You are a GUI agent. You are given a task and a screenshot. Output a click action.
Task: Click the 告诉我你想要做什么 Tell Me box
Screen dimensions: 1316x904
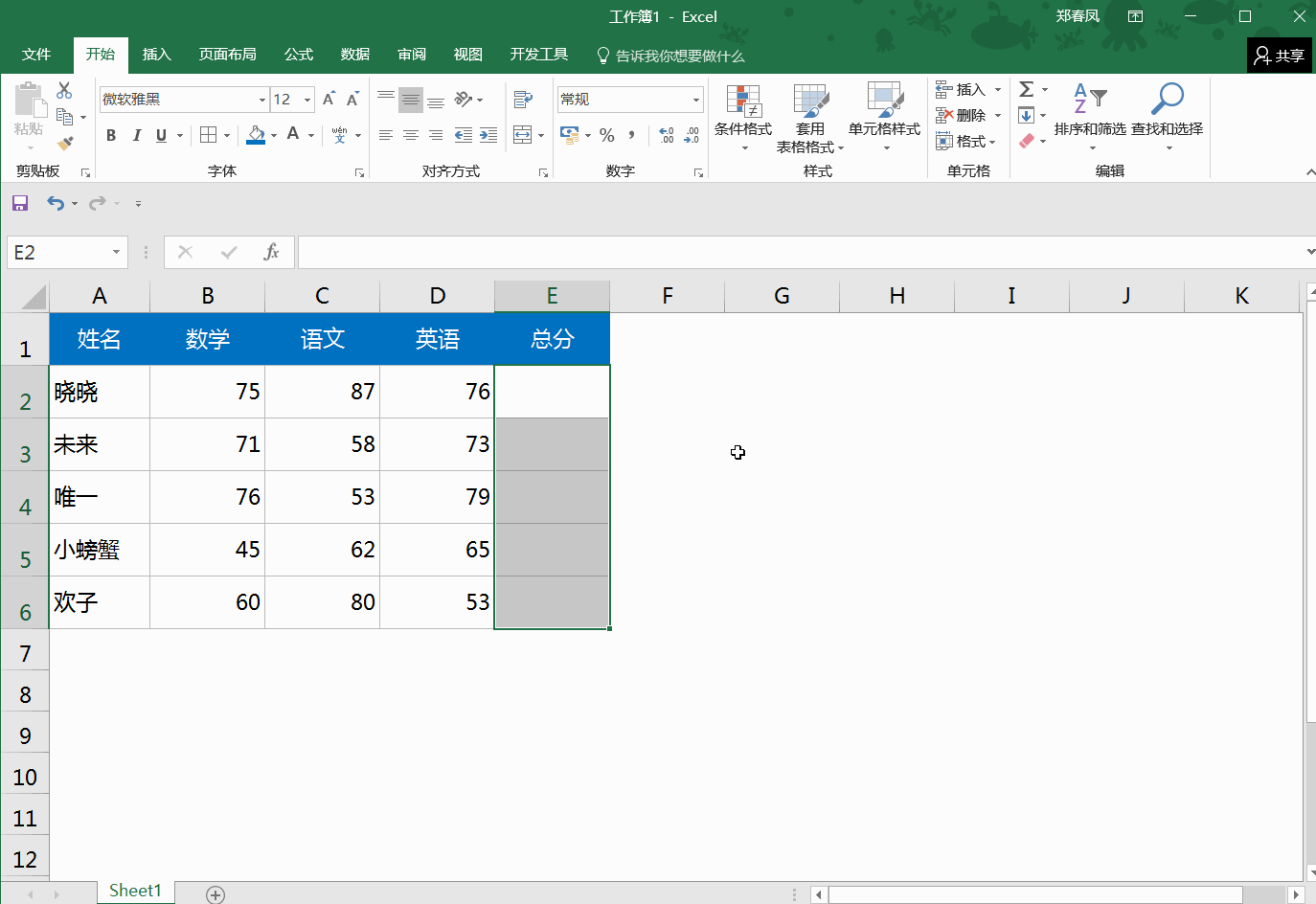670,56
